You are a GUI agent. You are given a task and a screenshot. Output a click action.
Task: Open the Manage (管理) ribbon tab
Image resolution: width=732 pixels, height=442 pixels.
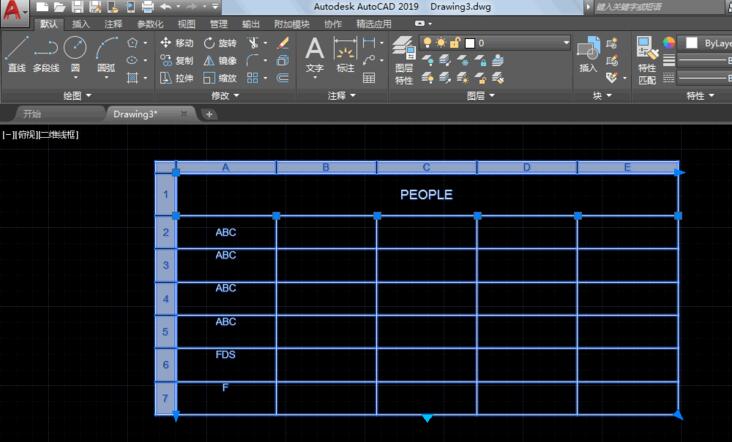(x=218, y=24)
